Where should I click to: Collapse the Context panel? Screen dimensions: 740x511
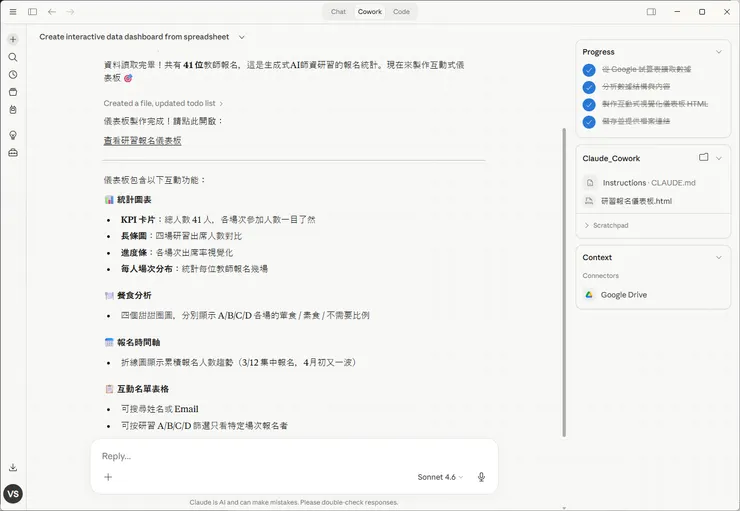tap(719, 258)
